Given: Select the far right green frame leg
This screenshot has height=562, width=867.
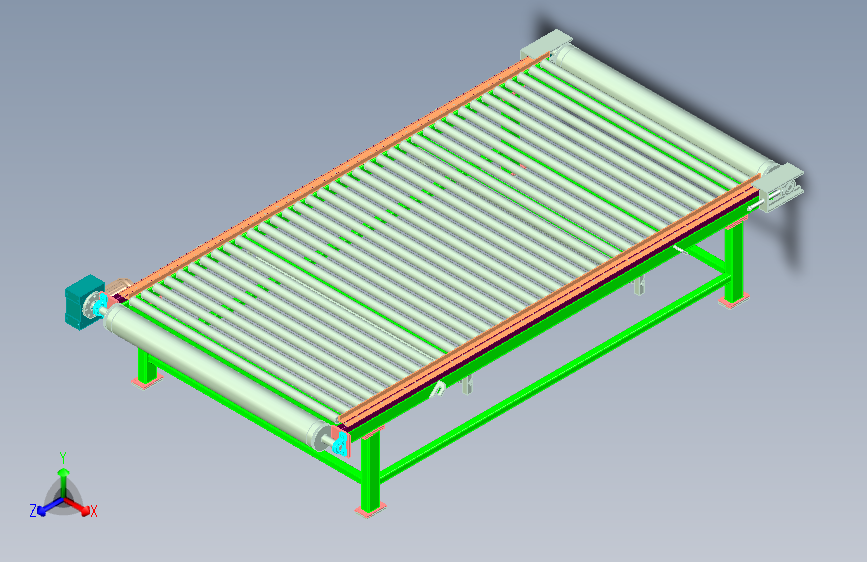Looking at the screenshot, I should coord(734,261).
